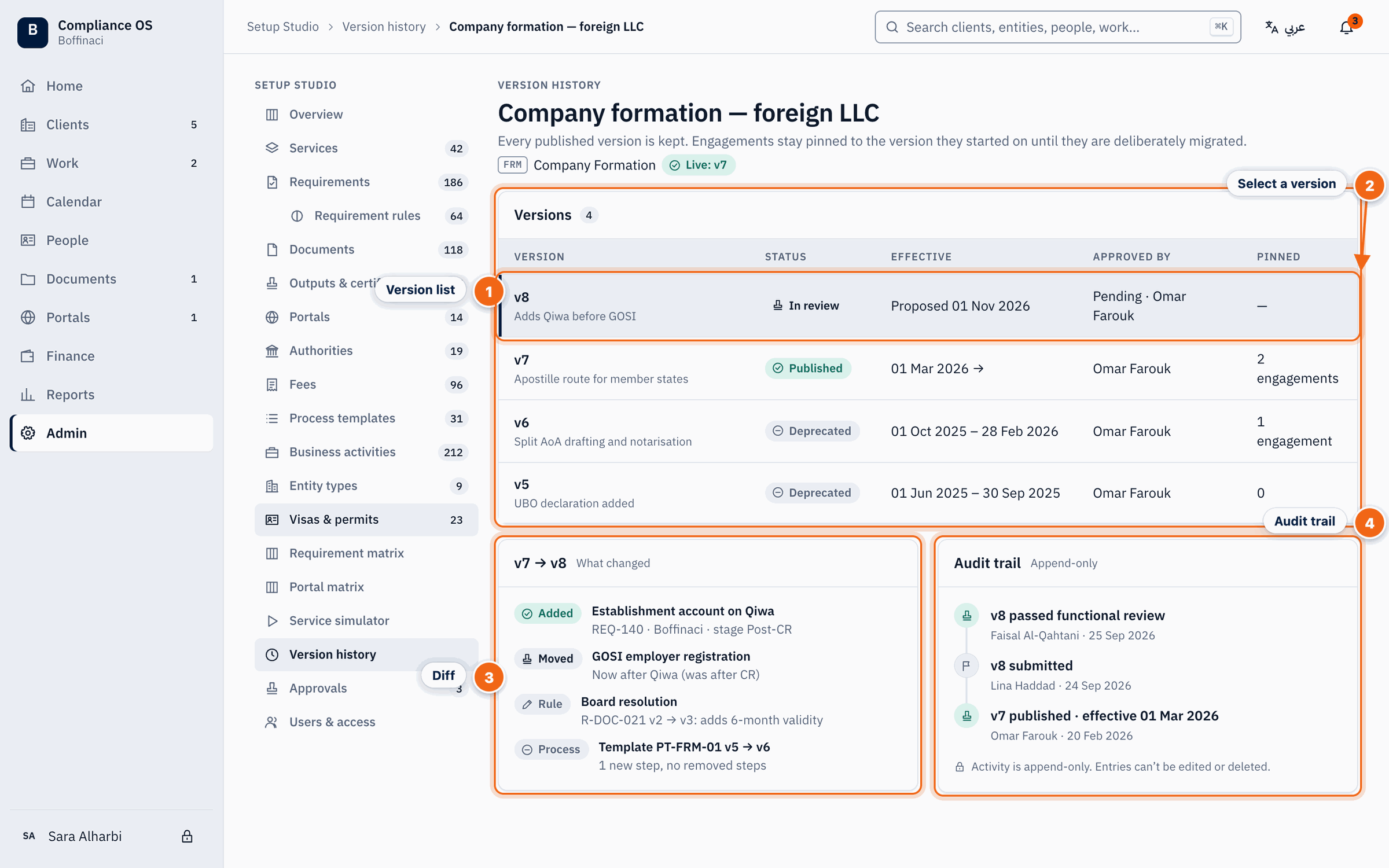1389x868 pixels.
Task: Open Requirements in Setup Studio
Action: [366, 182]
